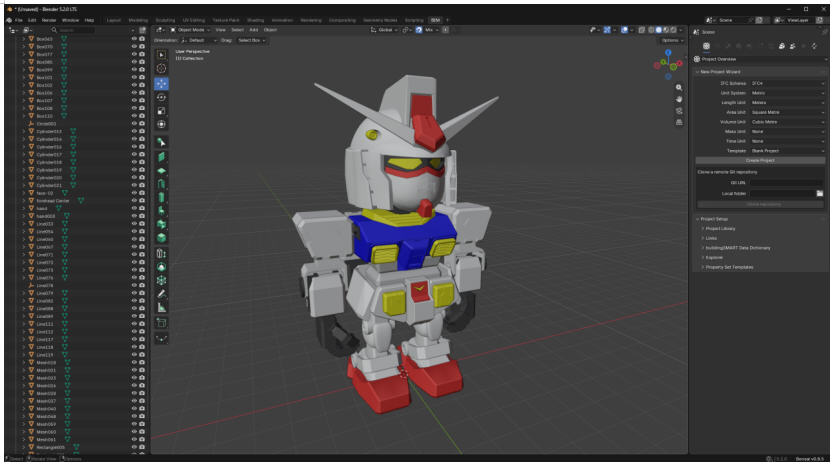834x467 pixels.
Task: Select the Transform tool in viewport toolbar
Action: coord(161,124)
